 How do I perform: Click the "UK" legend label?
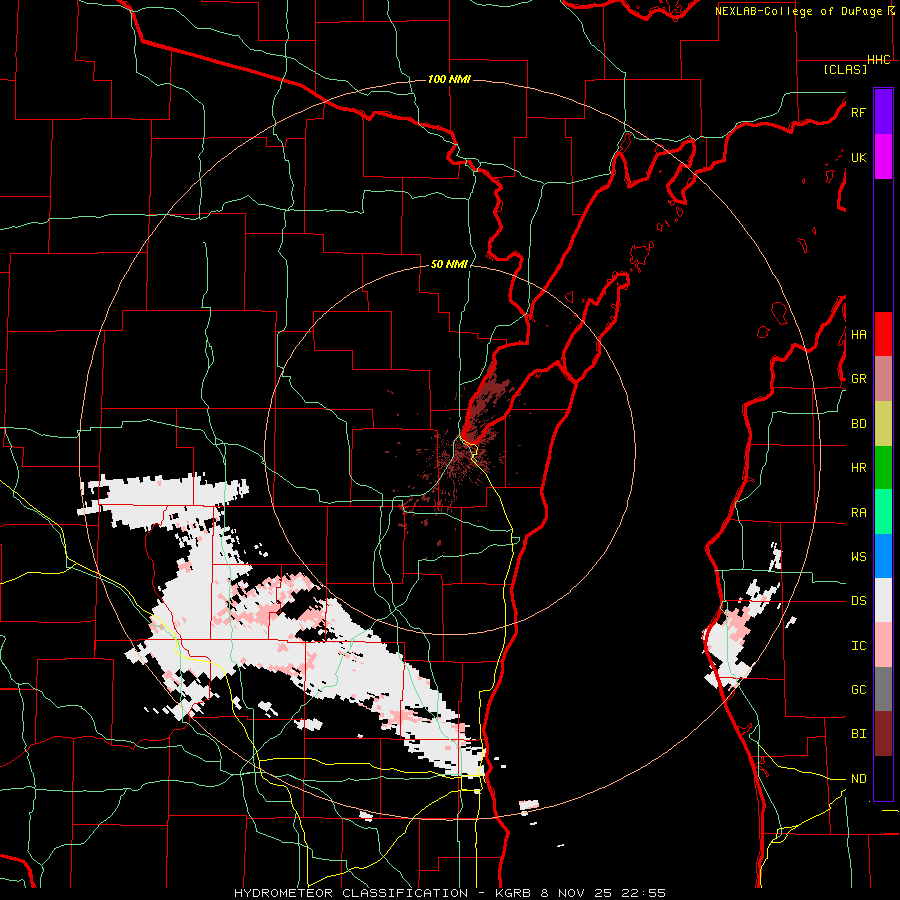click(x=858, y=157)
